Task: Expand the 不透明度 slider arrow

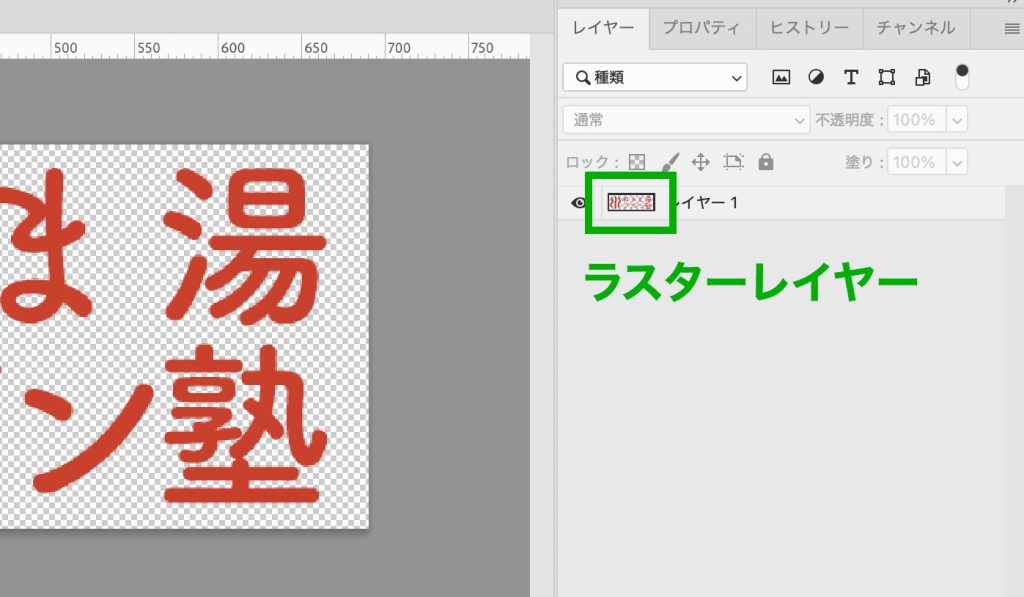Action: (957, 121)
